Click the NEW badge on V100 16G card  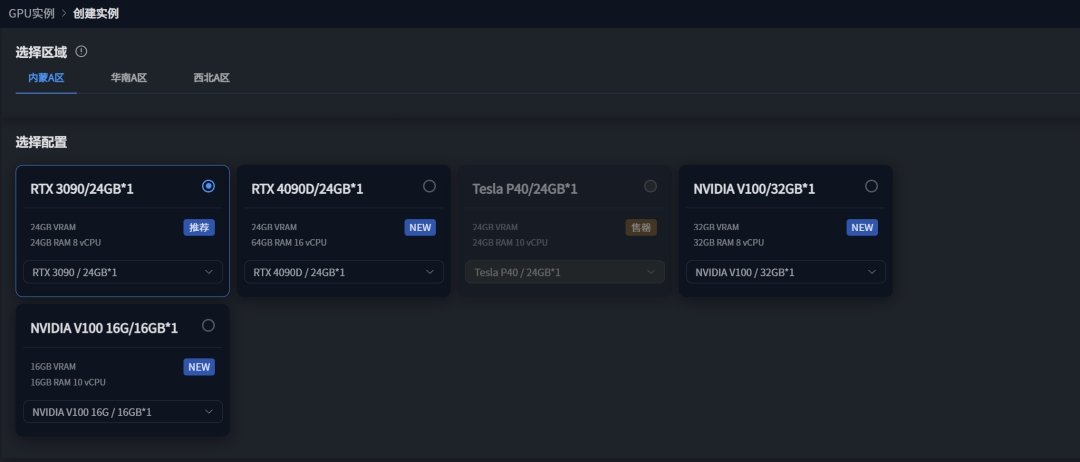(x=199, y=367)
